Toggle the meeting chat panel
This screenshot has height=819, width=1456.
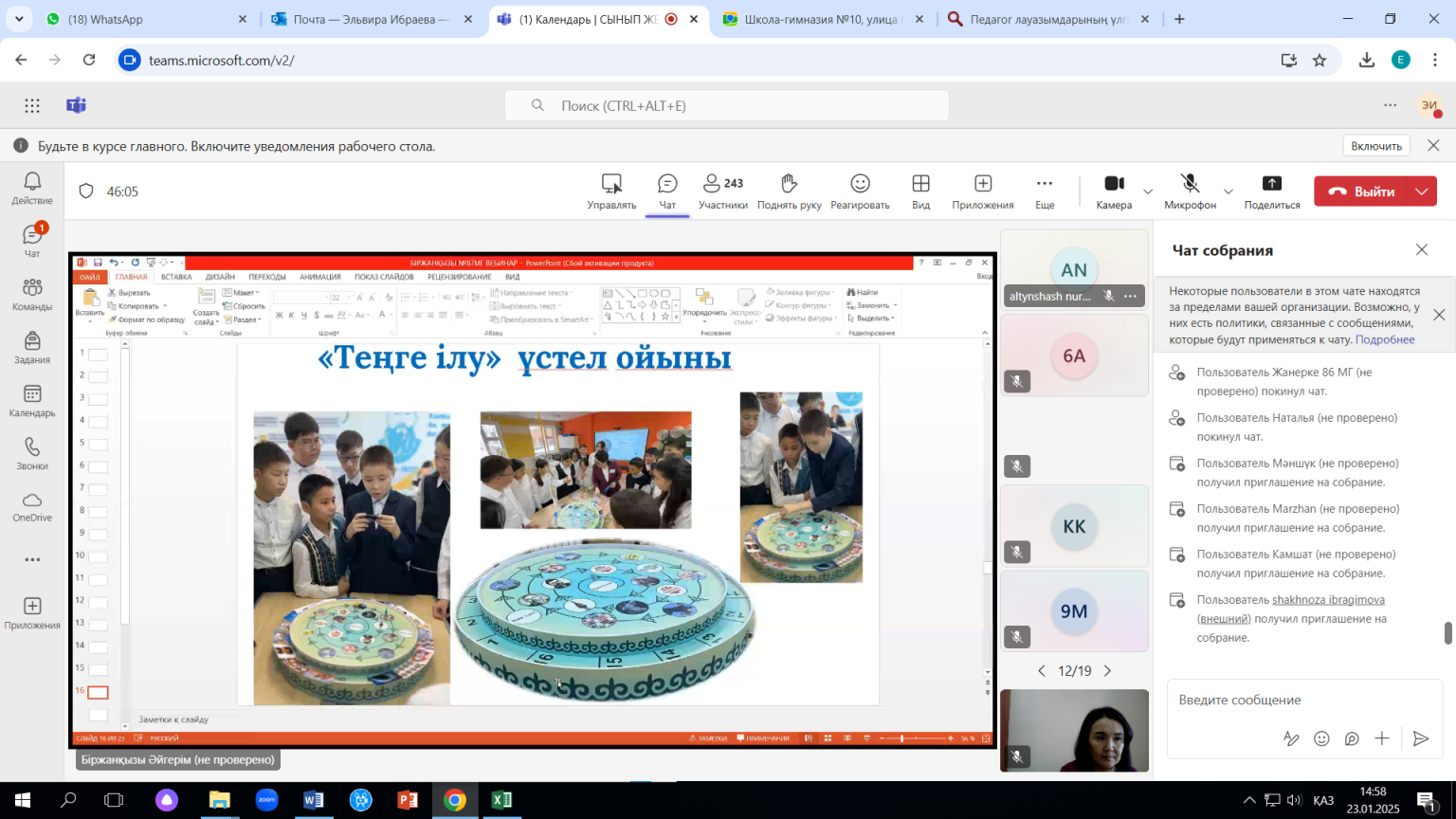[667, 191]
